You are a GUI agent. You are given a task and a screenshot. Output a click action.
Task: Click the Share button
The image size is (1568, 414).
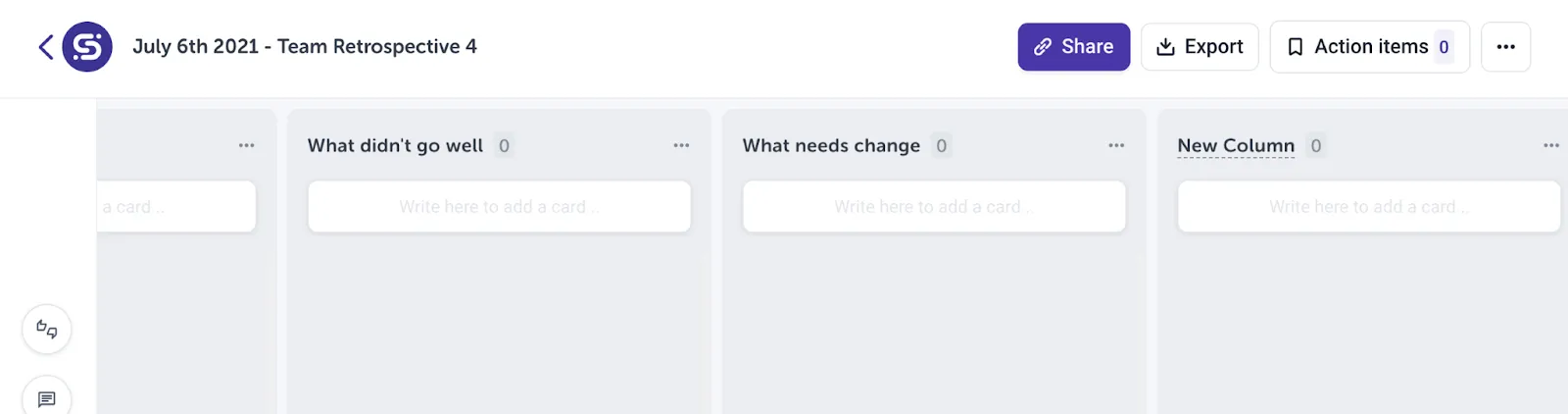[x=1073, y=47]
